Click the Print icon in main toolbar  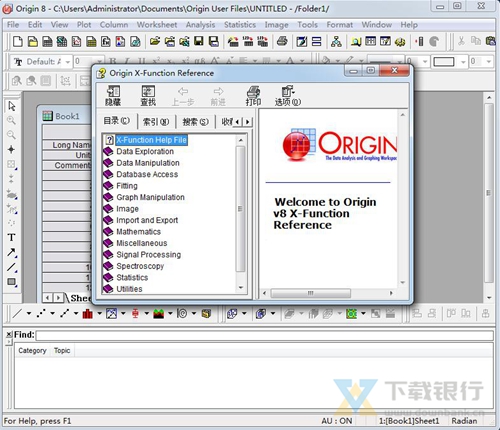[282, 42]
